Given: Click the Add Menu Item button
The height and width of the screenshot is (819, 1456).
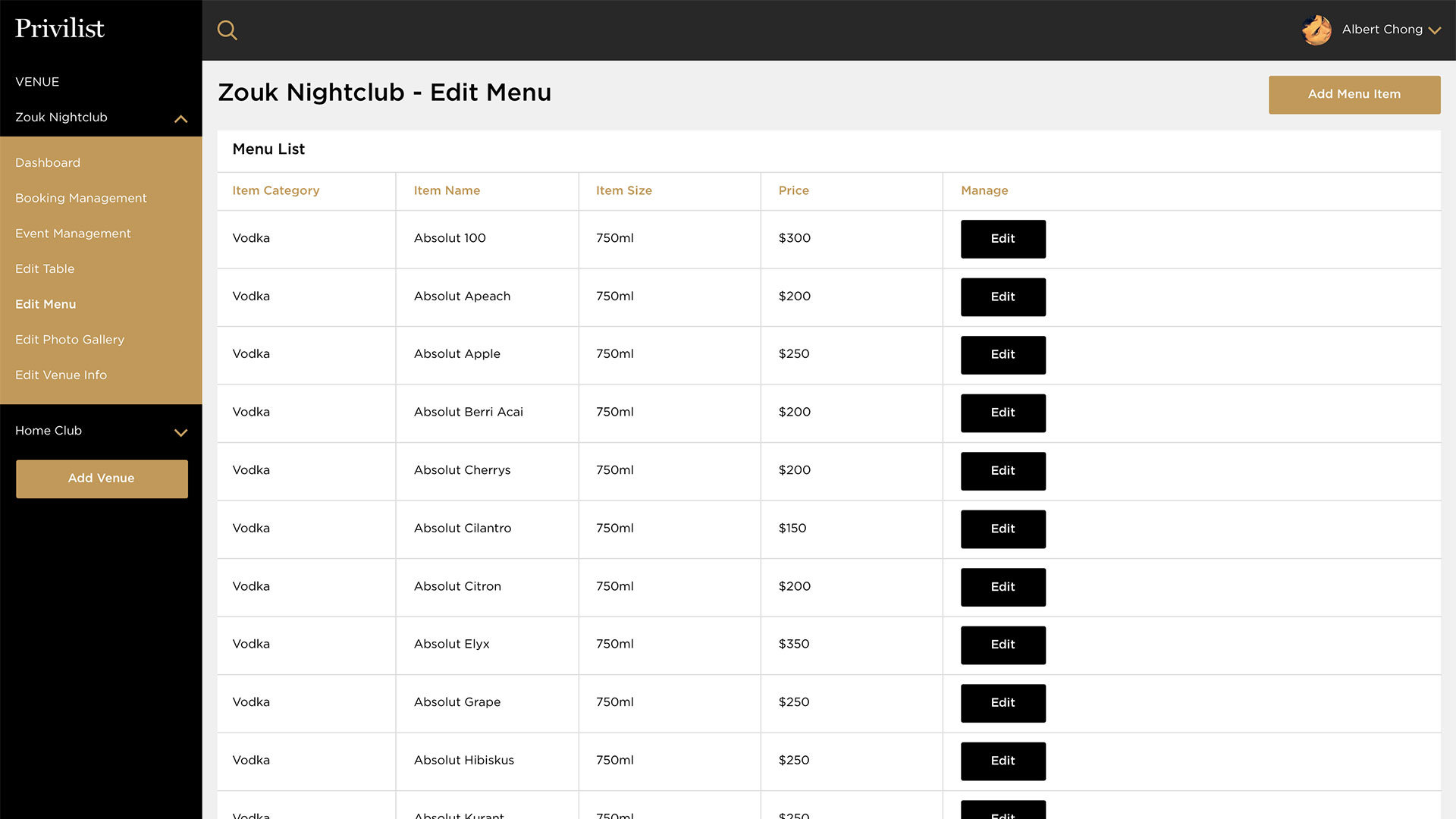Looking at the screenshot, I should (x=1354, y=95).
